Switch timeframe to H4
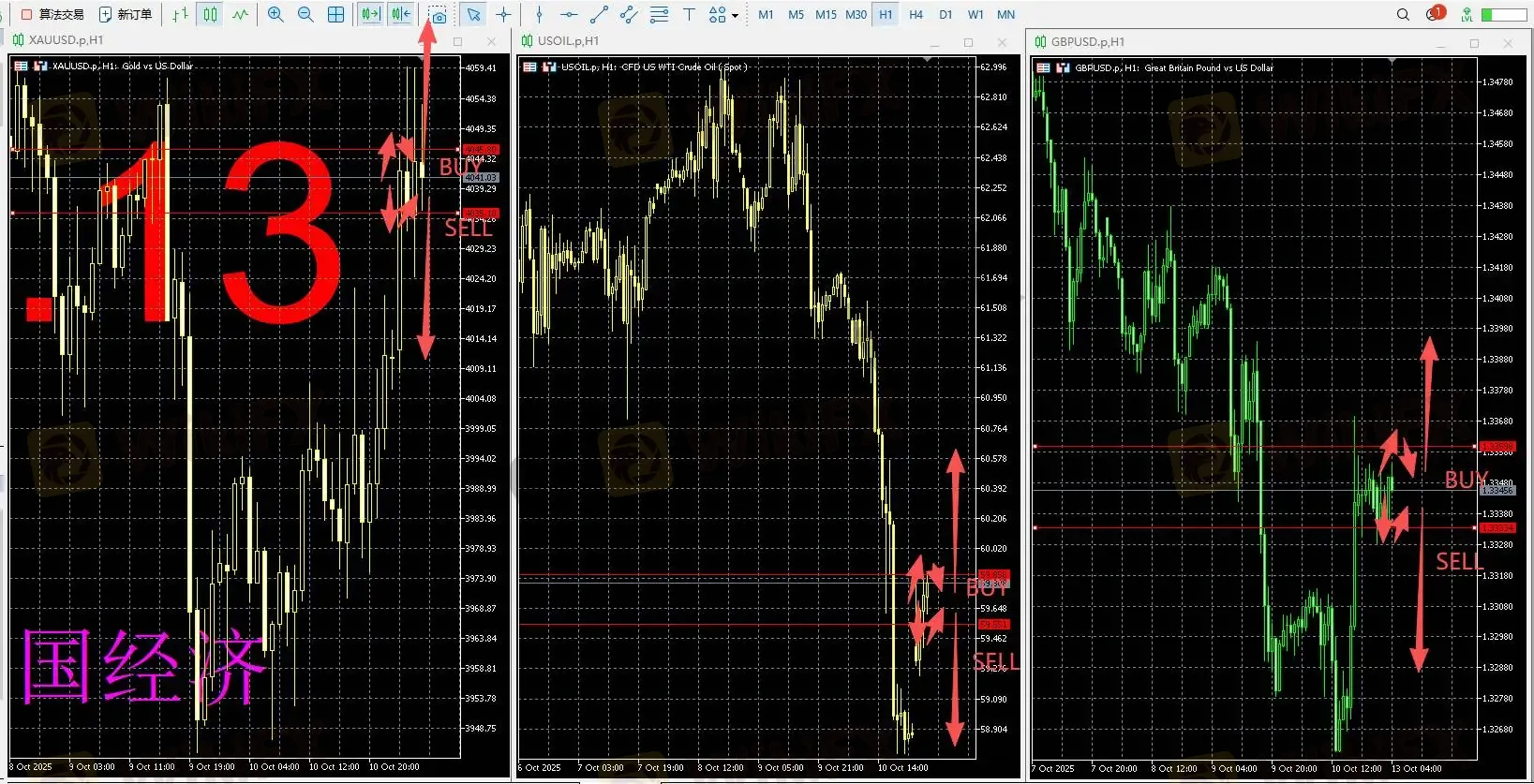This screenshot has width=1534, height=784. (916, 14)
